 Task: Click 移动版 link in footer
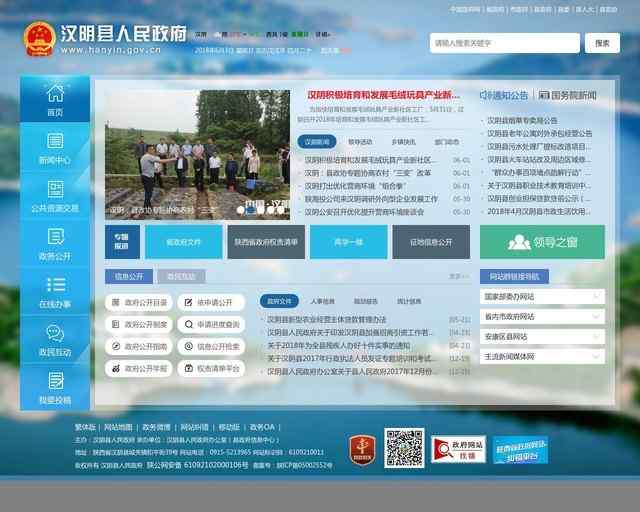tap(229, 427)
